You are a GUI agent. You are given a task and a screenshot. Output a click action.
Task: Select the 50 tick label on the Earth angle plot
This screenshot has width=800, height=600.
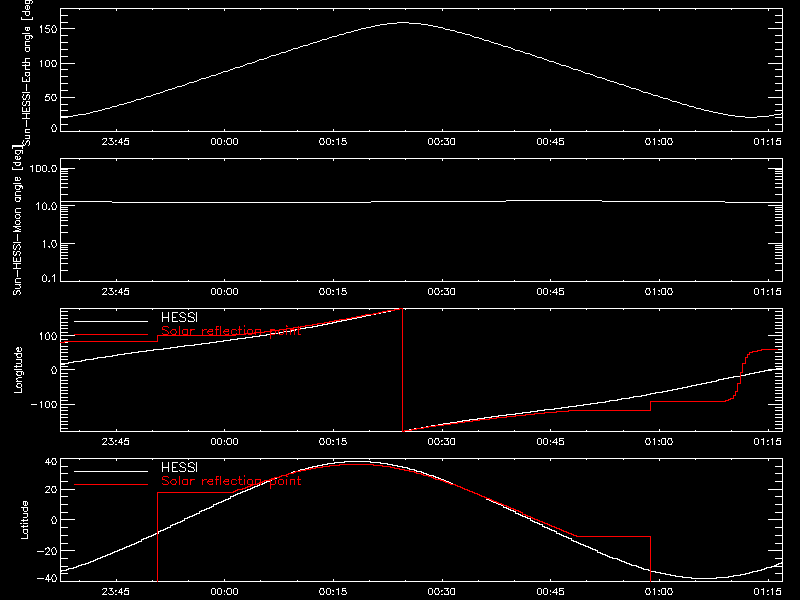coord(51,97)
